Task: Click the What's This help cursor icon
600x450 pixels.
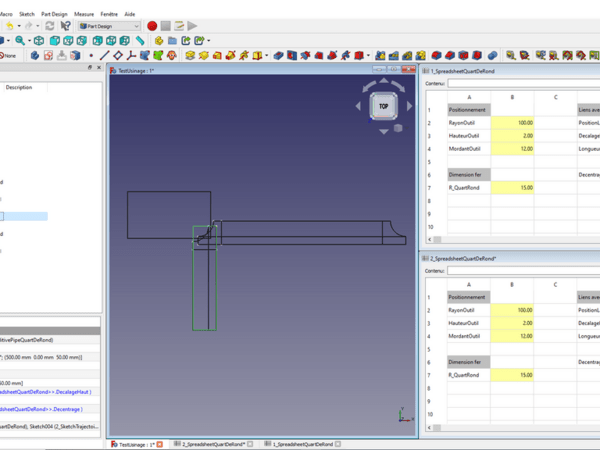Action: (x=65, y=26)
